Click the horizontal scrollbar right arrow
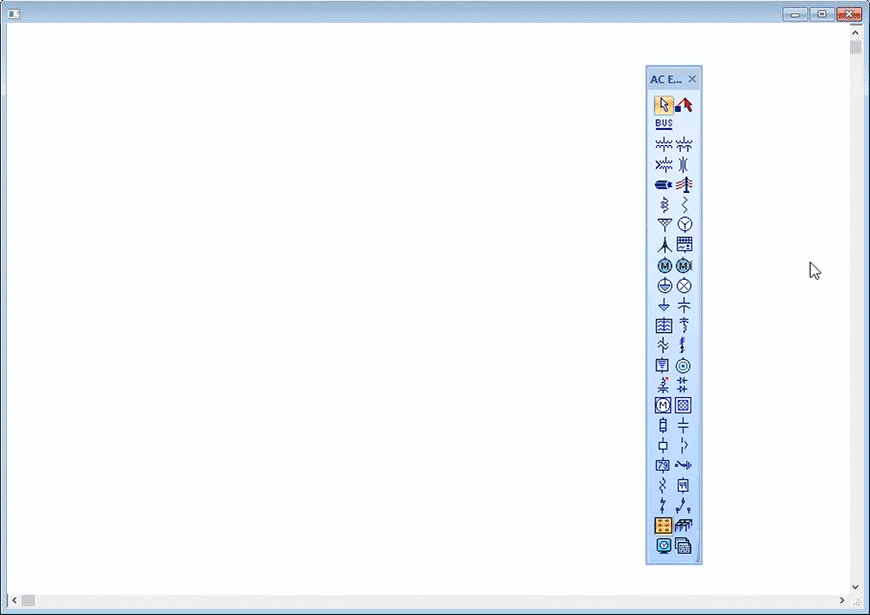Image resolution: width=870 pixels, height=615 pixels. point(840,601)
